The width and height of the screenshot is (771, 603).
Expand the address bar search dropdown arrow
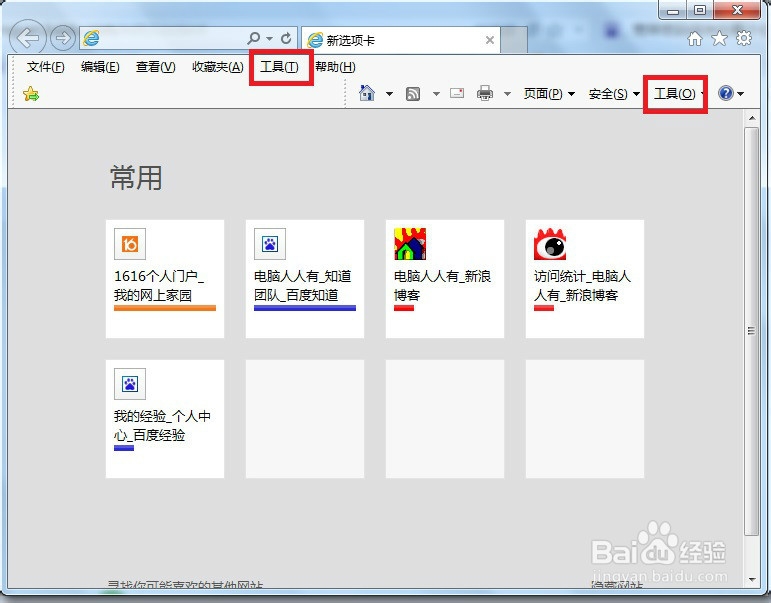269,38
